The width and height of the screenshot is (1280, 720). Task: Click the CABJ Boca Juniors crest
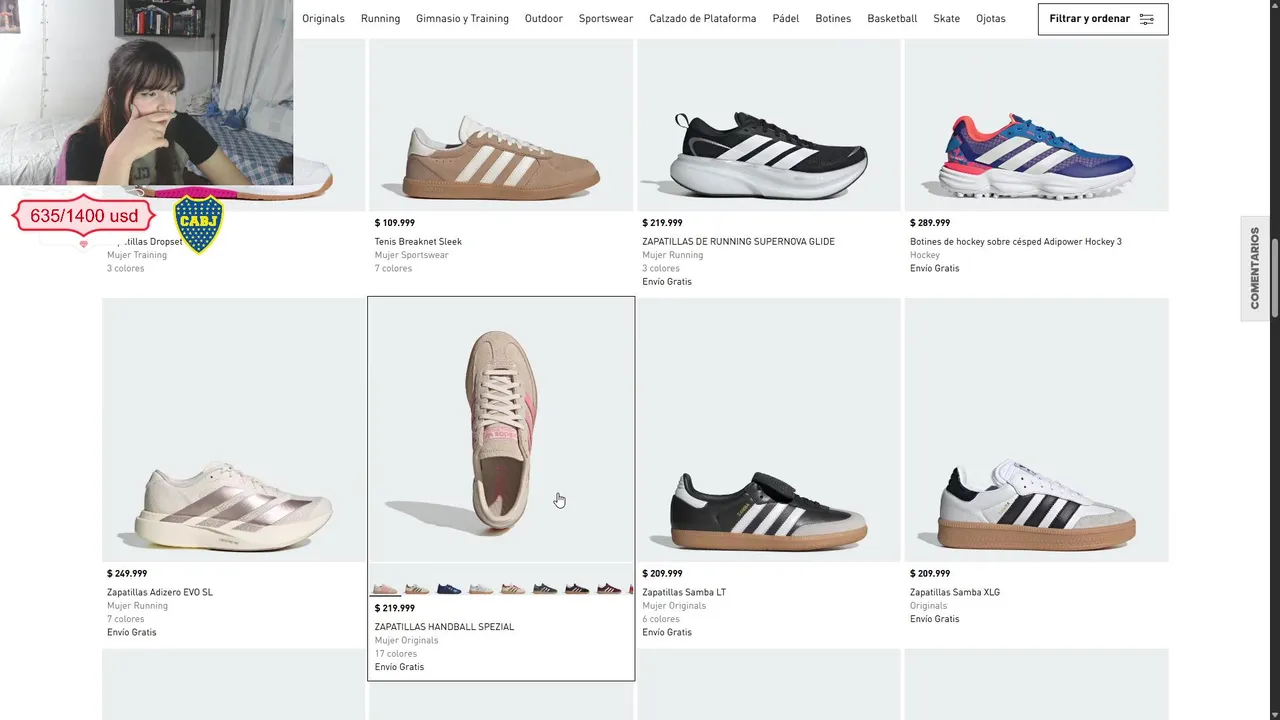[198, 223]
